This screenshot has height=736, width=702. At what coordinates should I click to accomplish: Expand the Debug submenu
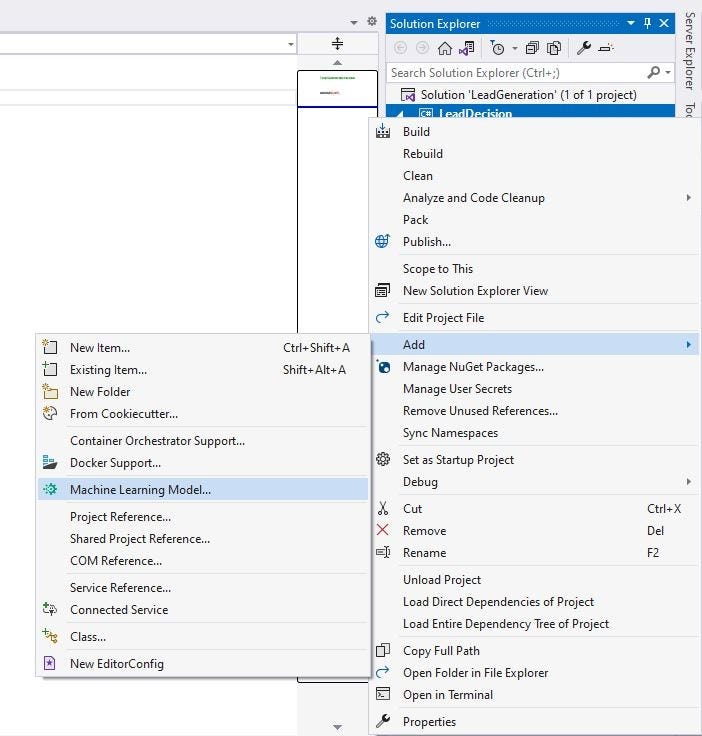[534, 482]
